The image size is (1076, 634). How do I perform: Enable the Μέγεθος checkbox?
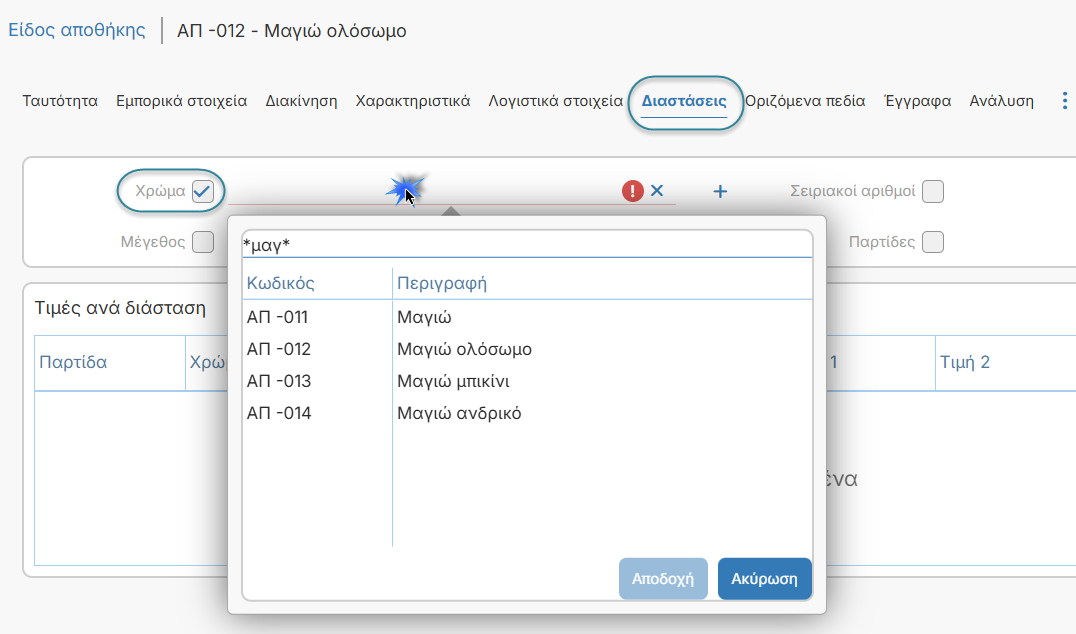click(202, 242)
